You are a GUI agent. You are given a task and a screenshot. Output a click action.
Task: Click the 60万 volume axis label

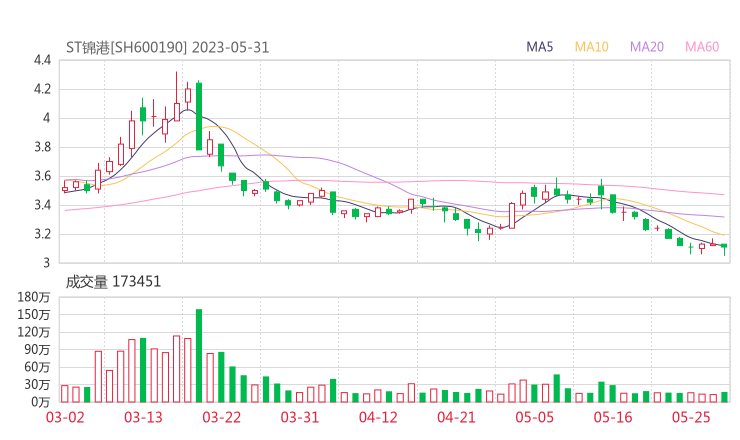[37, 367]
